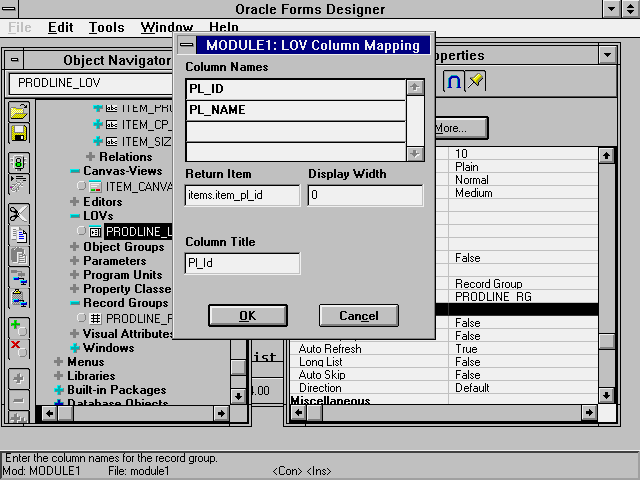This screenshot has height=480, width=640.
Task: Click the Open folder icon in Navigator toolbar
Action: click(x=19, y=110)
